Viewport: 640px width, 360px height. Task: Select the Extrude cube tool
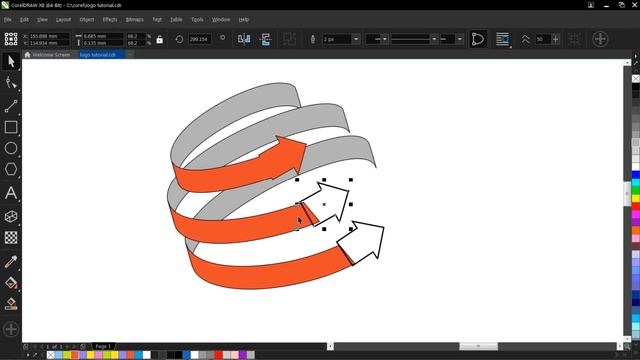(x=11, y=216)
